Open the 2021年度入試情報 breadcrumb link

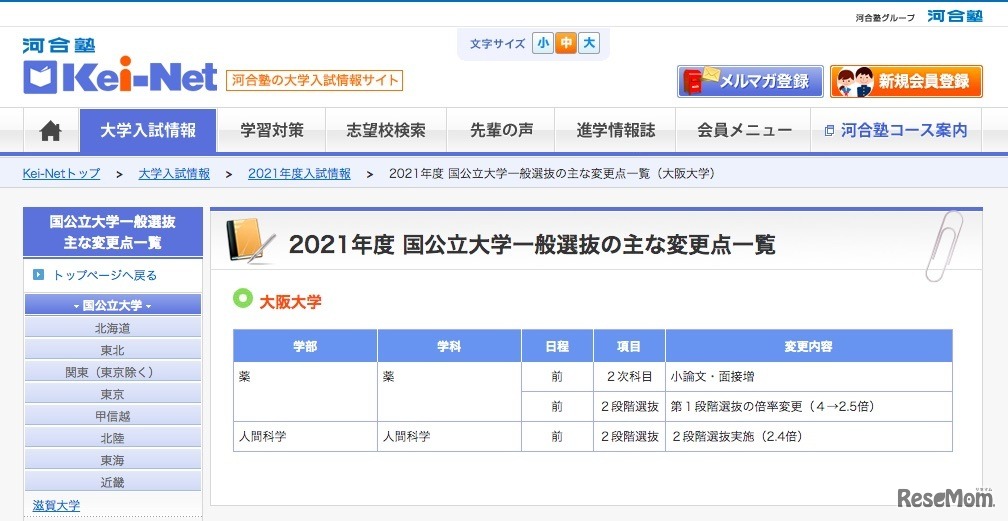tap(300, 174)
